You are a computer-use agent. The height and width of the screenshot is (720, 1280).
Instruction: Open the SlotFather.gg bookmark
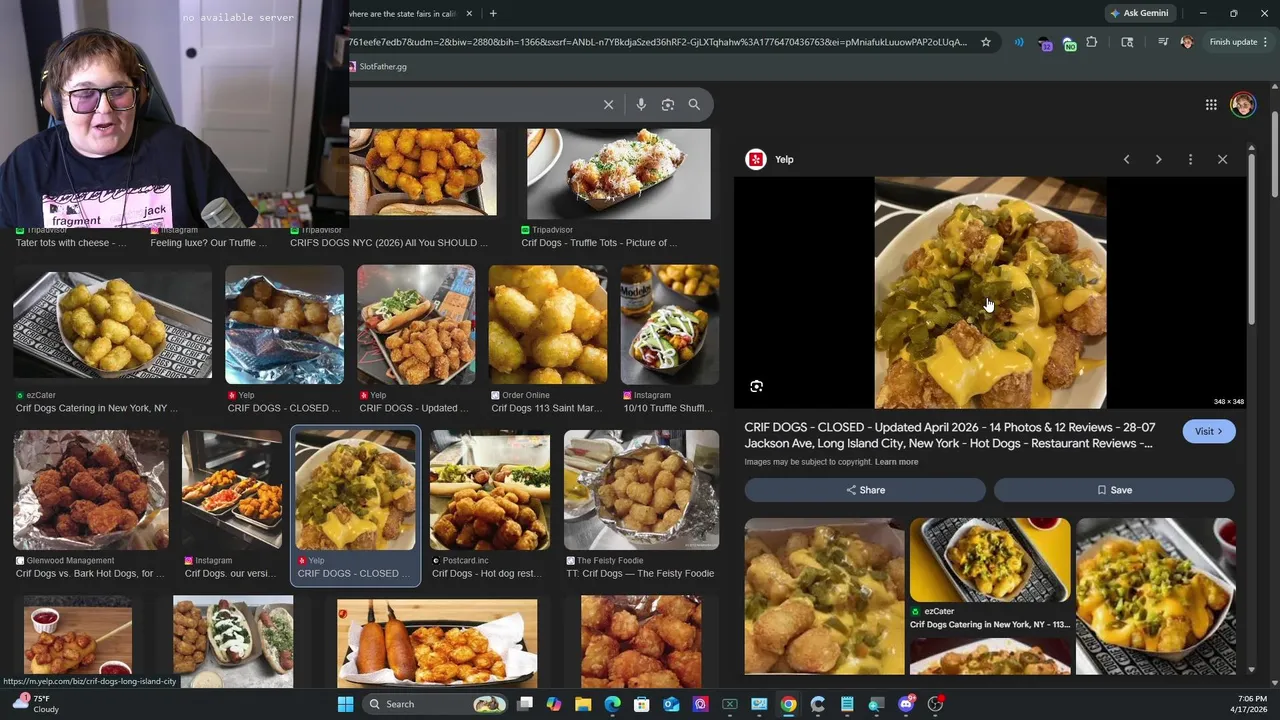pyautogui.click(x=378, y=66)
